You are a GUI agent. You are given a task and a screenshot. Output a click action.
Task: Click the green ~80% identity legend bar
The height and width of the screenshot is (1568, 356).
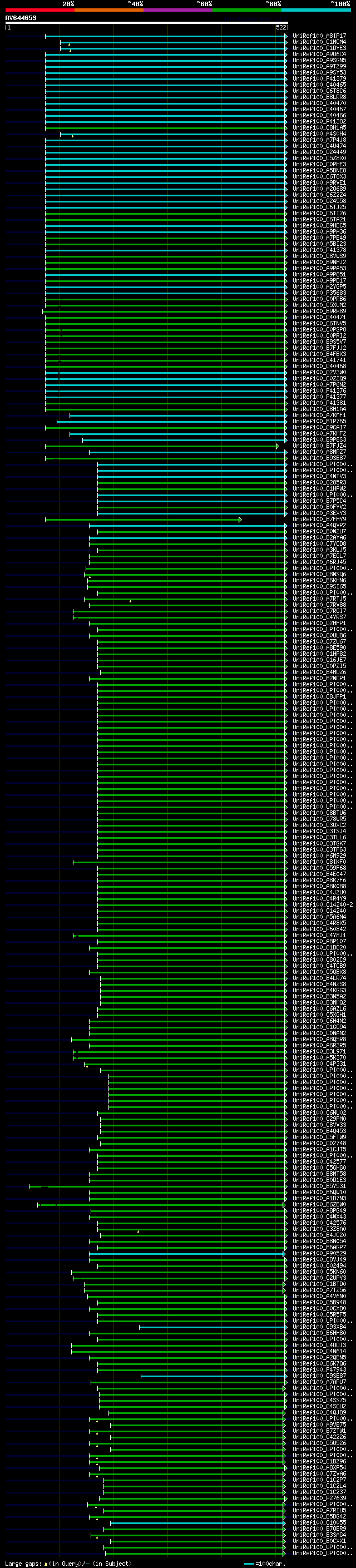[x=247, y=11]
